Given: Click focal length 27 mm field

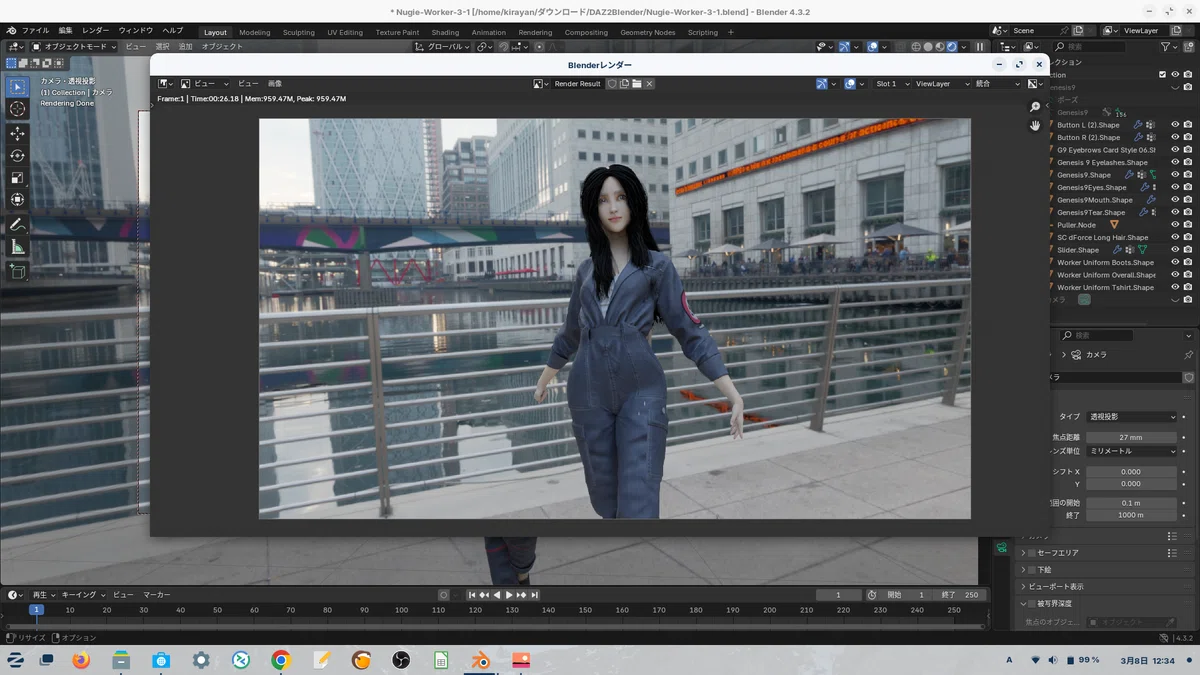Looking at the screenshot, I should click(x=1131, y=437).
